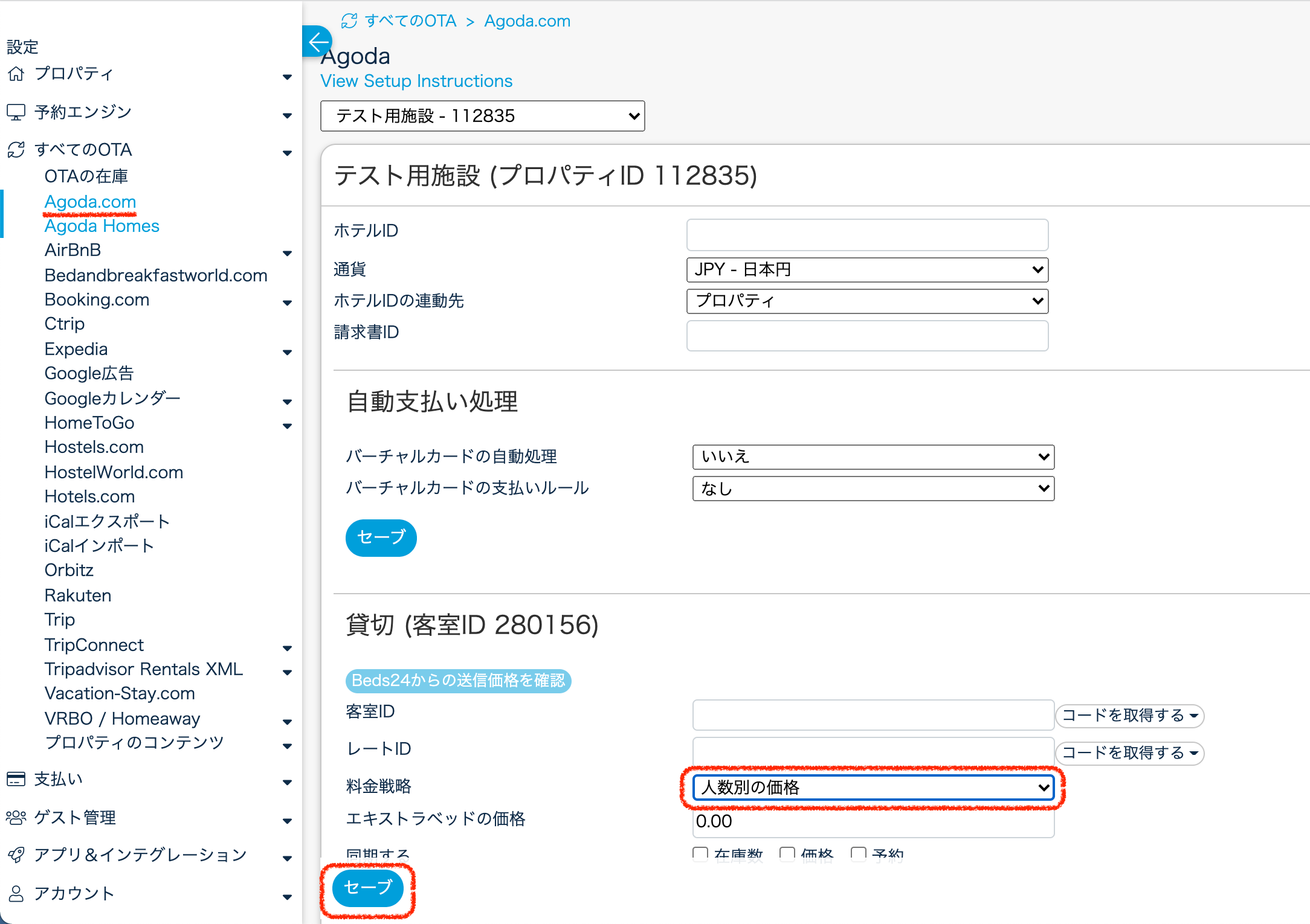Open the 料金戦略 pricing strategy dropdown
The image size is (1310, 924).
(x=873, y=788)
